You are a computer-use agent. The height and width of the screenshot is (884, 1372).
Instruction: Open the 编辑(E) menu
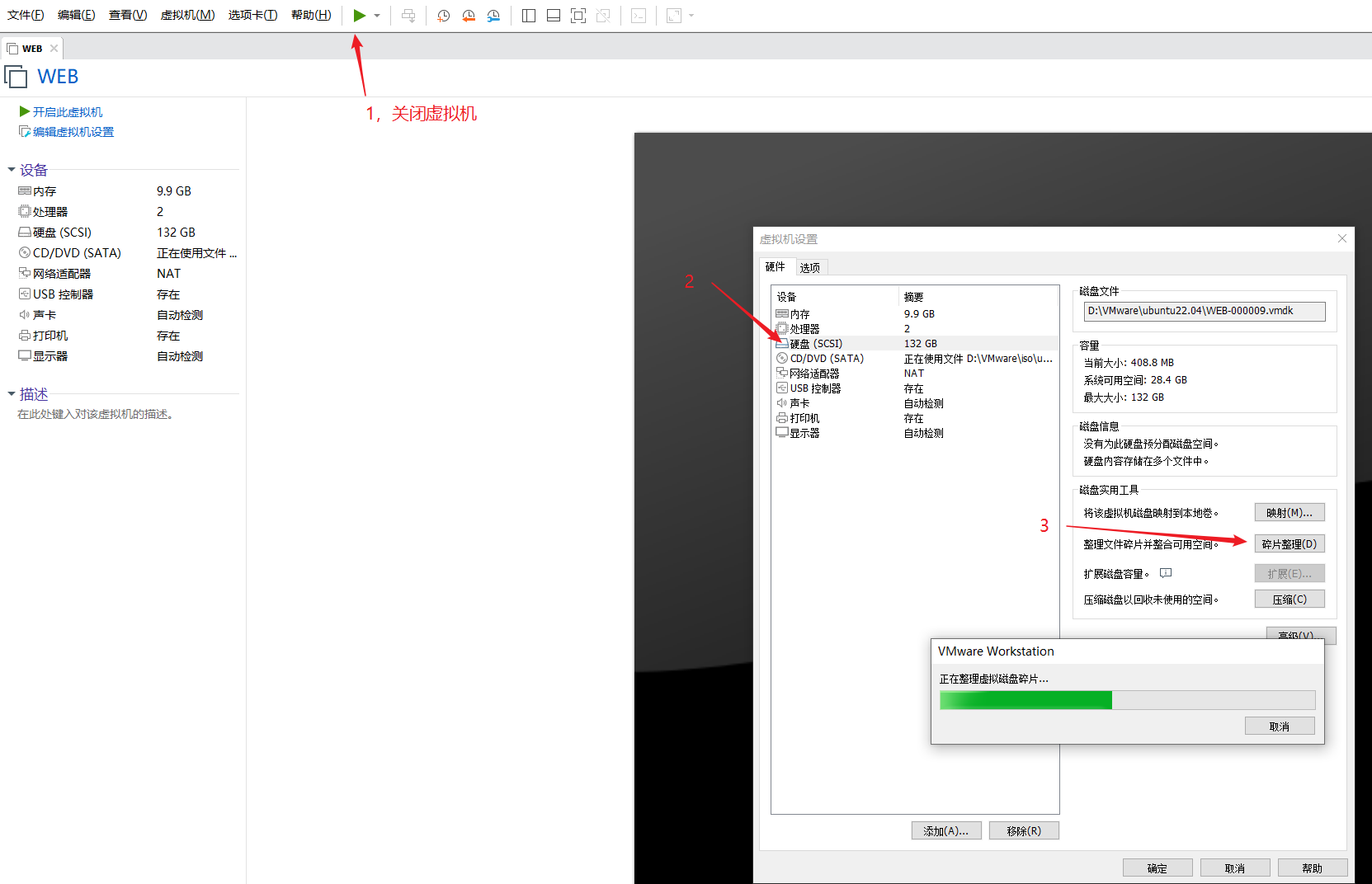[76, 15]
